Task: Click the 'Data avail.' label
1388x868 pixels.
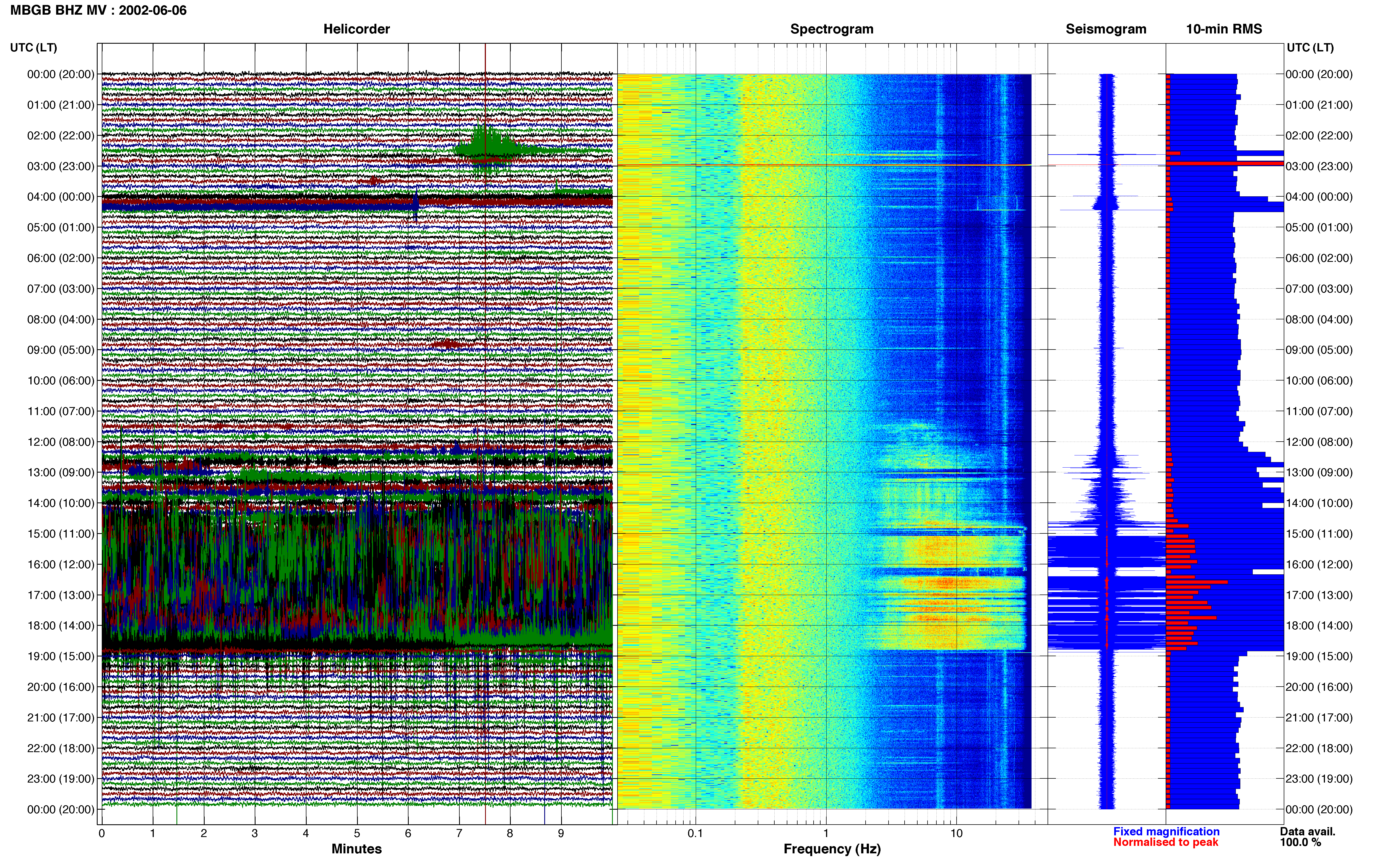Action: point(1308,831)
